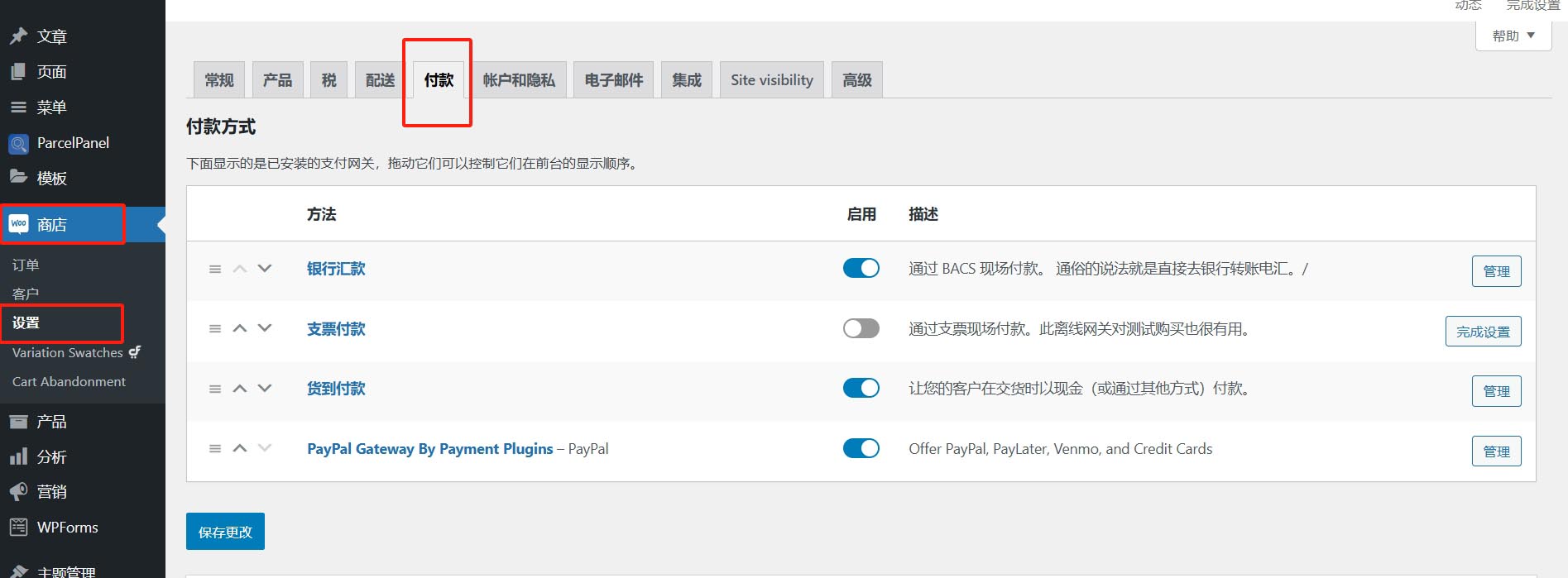Open the 货到付款 method link
This screenshot has width=1568, height=578.
click(x=336, y=389)
